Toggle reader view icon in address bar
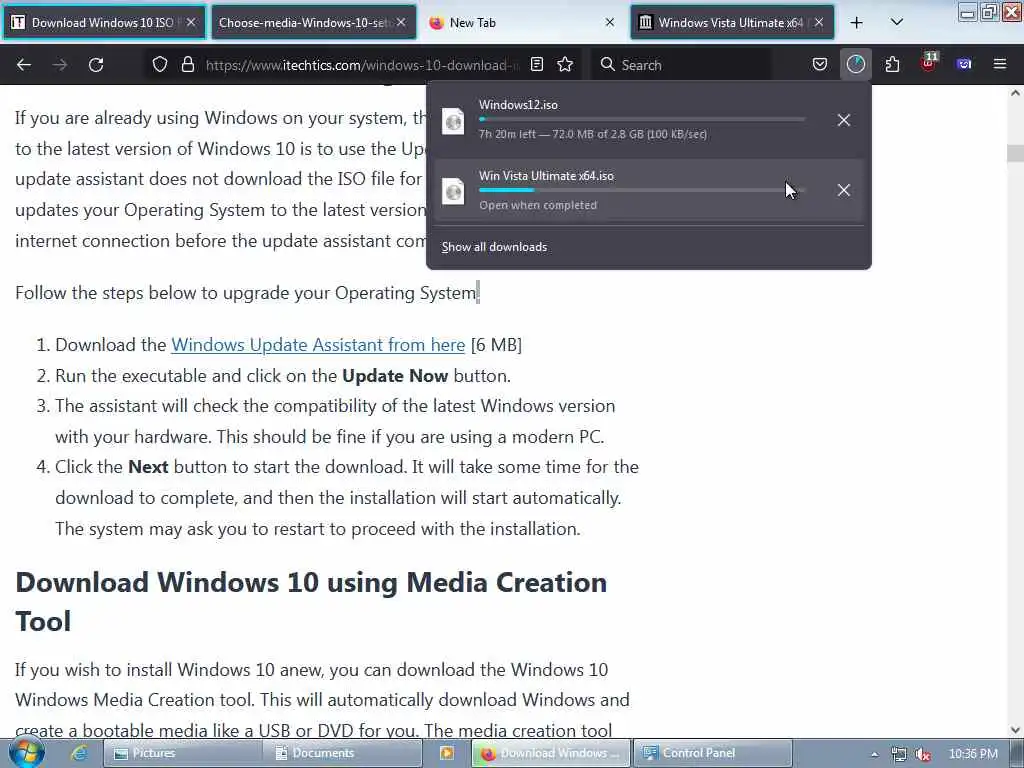This screenshot has width=1024, height=768. pos(537,65)
